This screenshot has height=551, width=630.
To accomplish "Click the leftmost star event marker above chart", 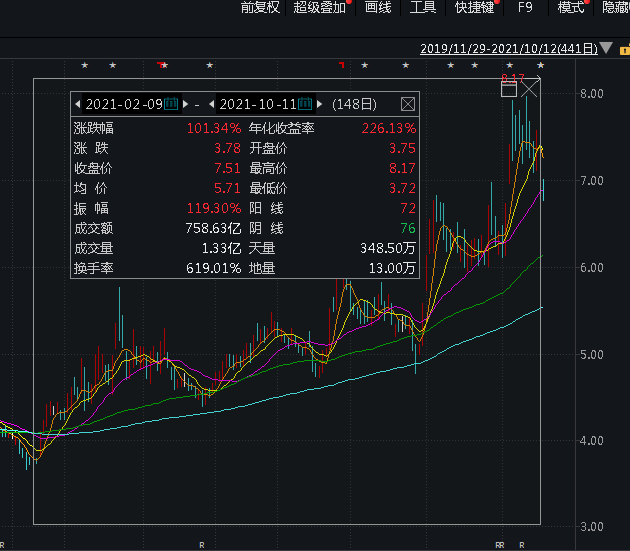I will (85, 66).
